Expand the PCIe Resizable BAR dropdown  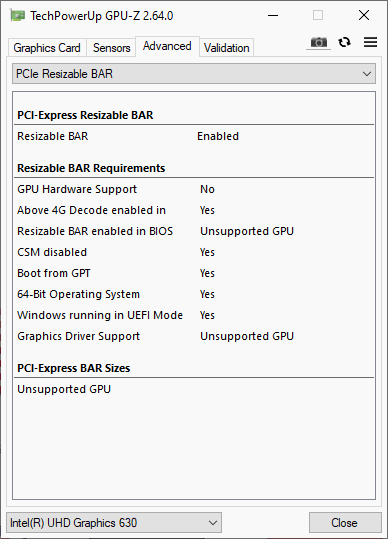point(194,74)
